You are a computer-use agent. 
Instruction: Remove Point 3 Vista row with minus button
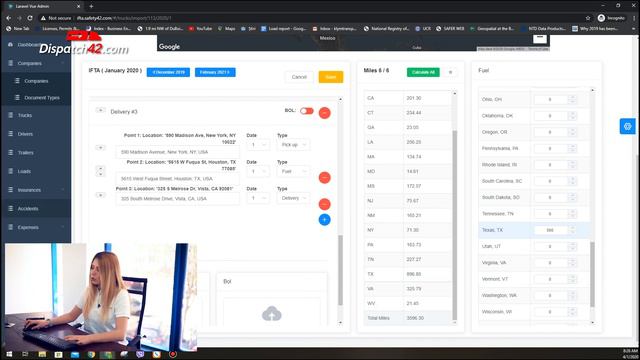(324, 204)
